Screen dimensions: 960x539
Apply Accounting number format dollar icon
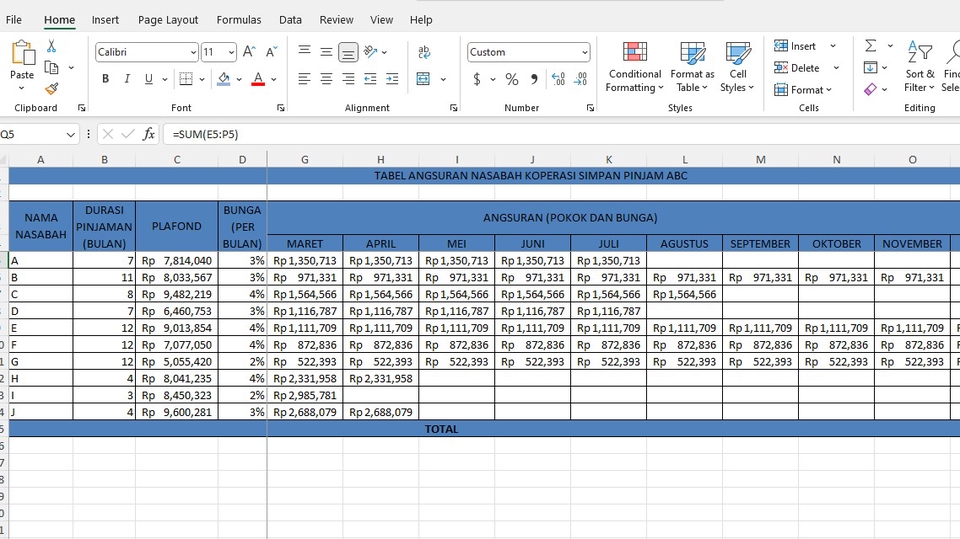click(477, 79)
